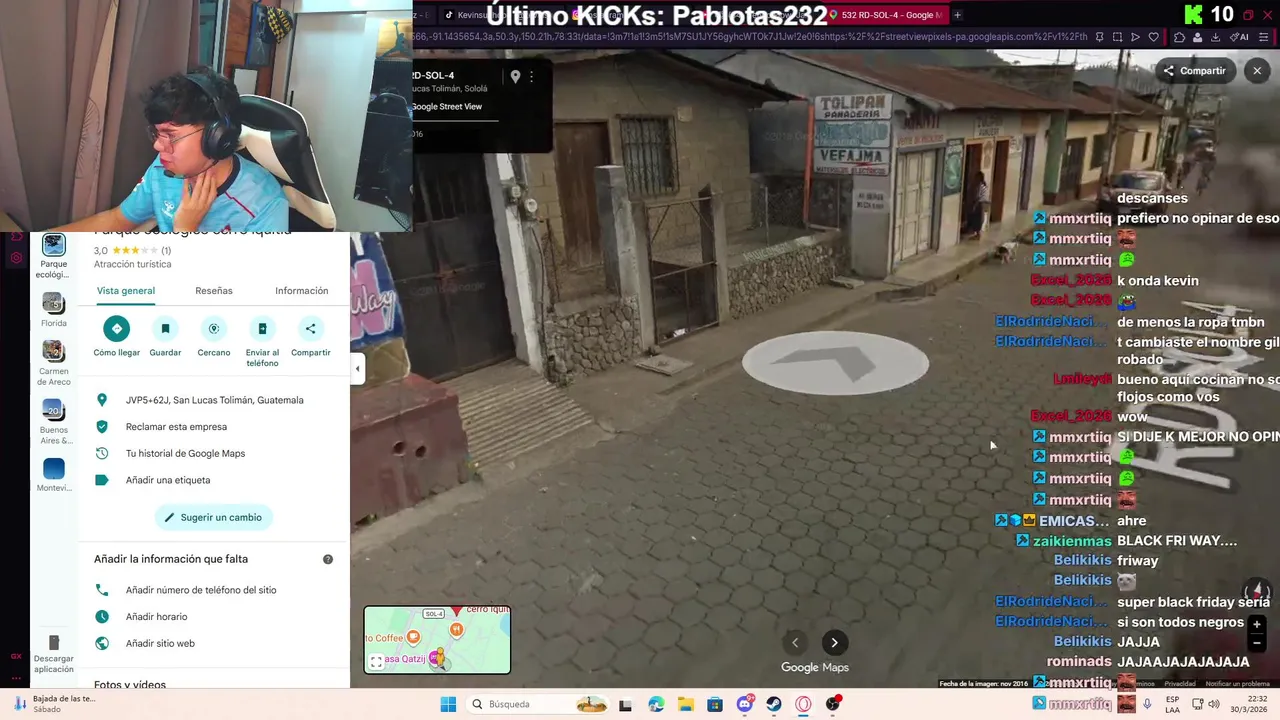Switch to the Reseñas tab
1280x720 pixels.
pos(214,291)
